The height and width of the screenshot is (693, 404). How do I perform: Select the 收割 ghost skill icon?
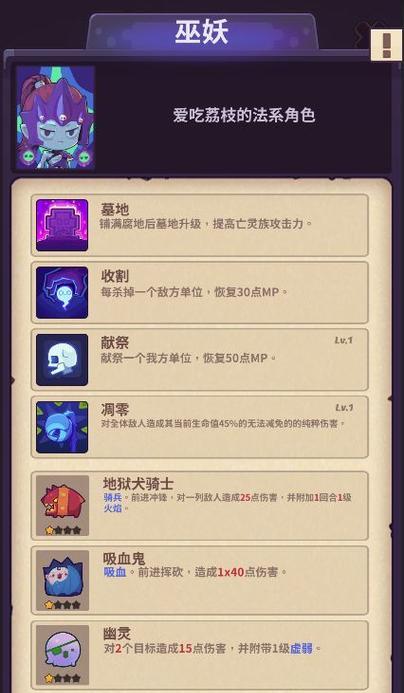[x=62, y=293]
